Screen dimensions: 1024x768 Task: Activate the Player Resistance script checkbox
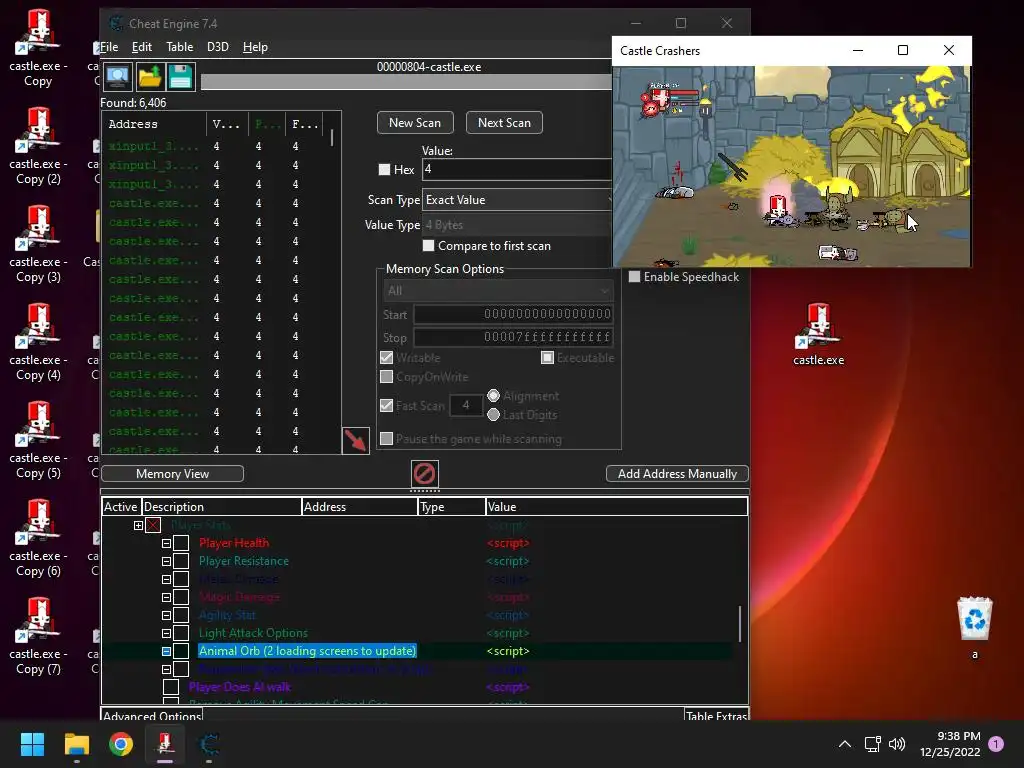coord(182,561)
